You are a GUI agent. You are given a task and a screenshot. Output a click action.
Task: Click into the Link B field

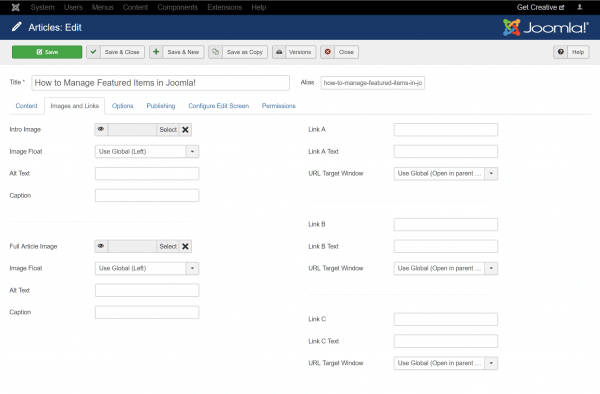point(446,224)
